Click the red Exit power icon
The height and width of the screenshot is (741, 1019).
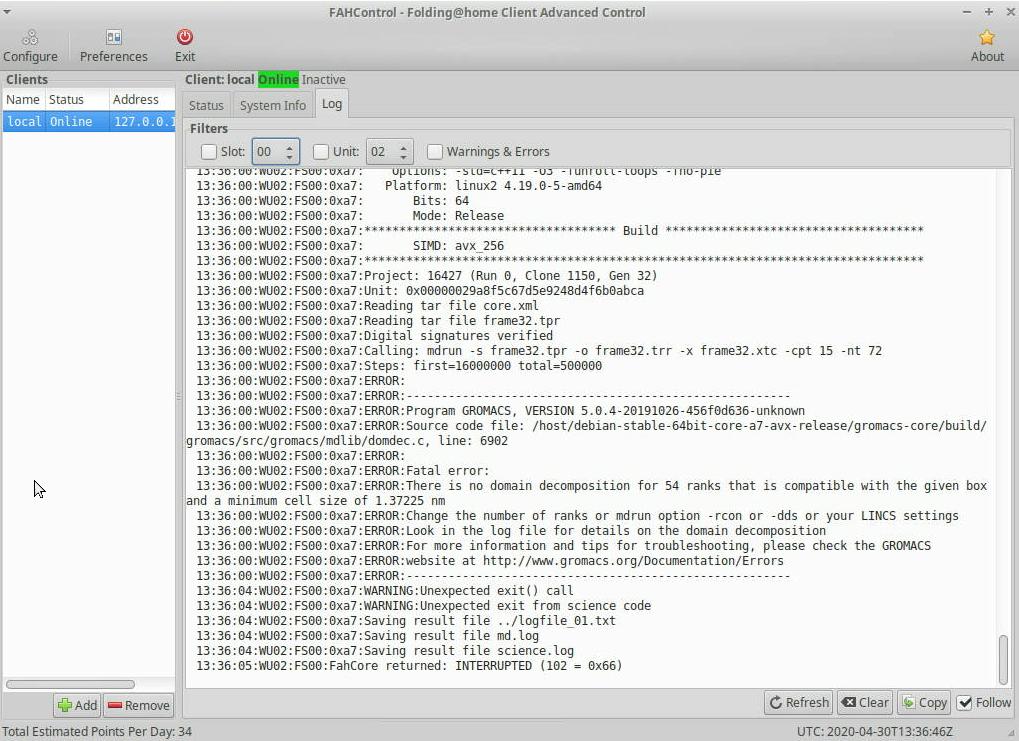[185, 46]
